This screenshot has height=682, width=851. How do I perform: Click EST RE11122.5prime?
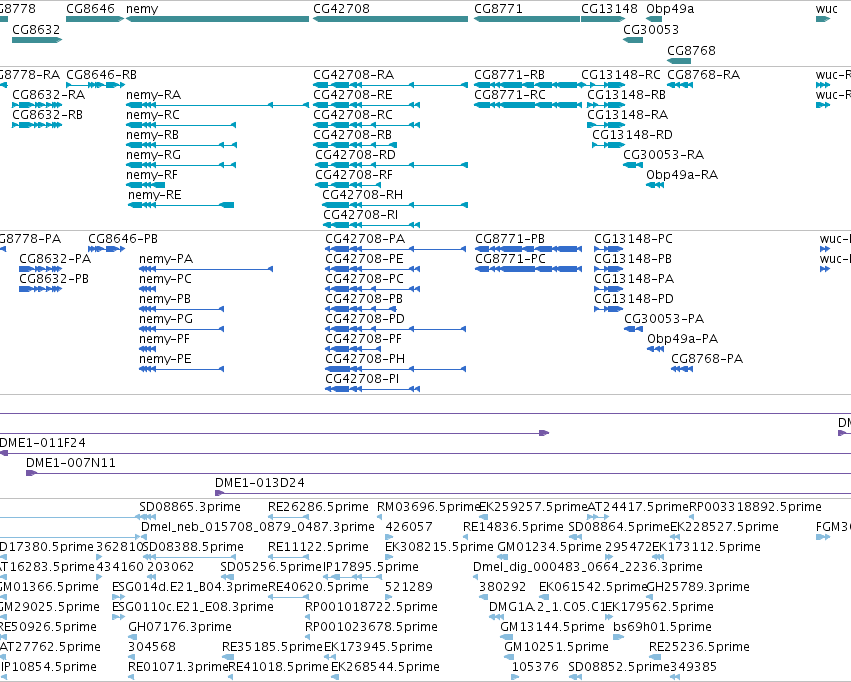318,547
